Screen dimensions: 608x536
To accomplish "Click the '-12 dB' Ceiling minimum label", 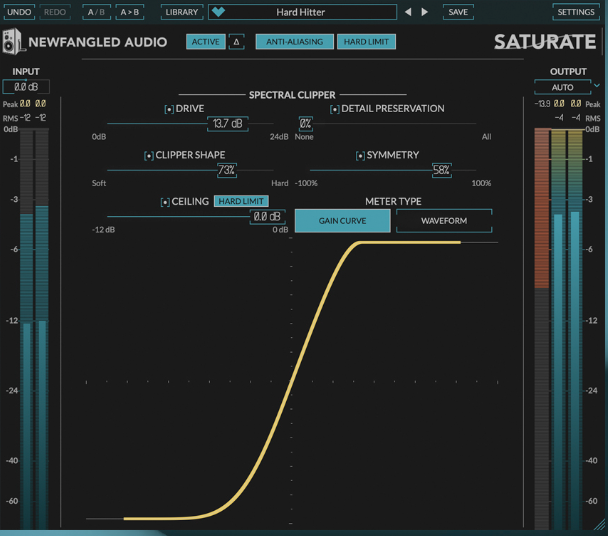I will (104, 230).
